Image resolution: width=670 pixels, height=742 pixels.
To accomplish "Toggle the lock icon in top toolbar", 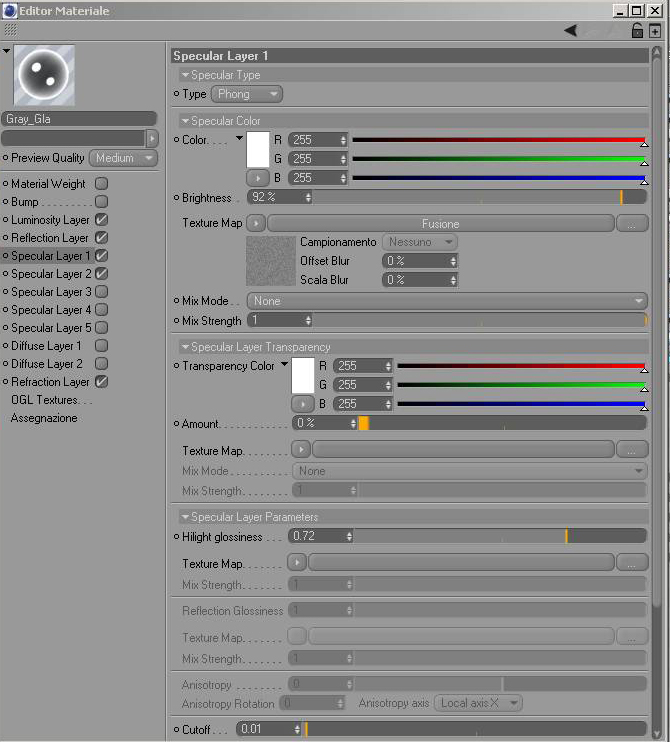I will [x=637, y=31].
